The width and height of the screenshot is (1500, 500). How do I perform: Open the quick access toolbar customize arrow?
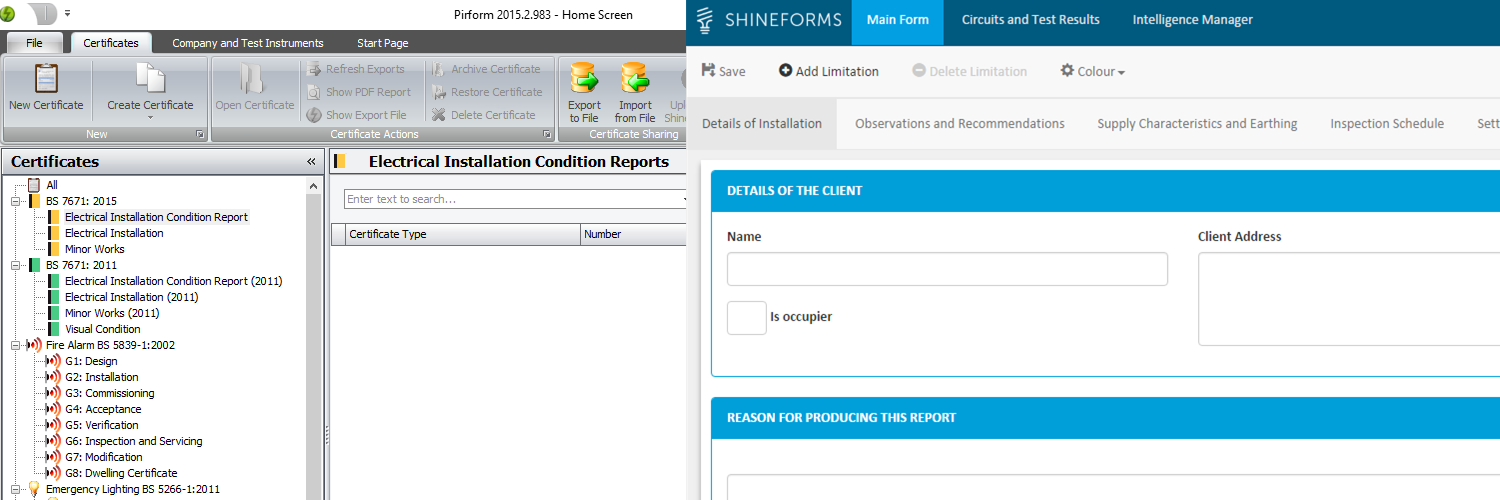click(68, 14)
